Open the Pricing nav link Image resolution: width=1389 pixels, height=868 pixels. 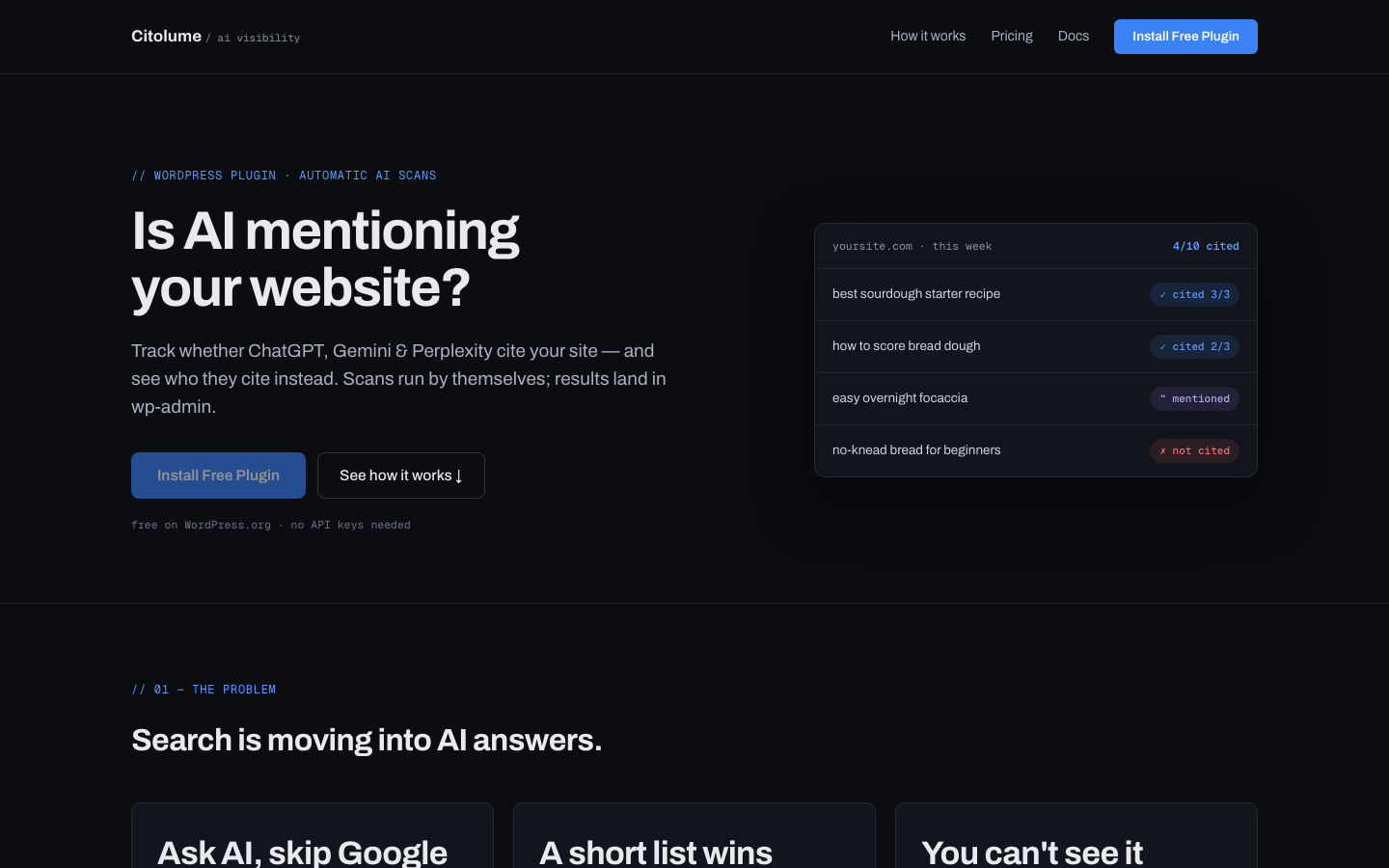pyautogui.click(x=1012, y=36)
